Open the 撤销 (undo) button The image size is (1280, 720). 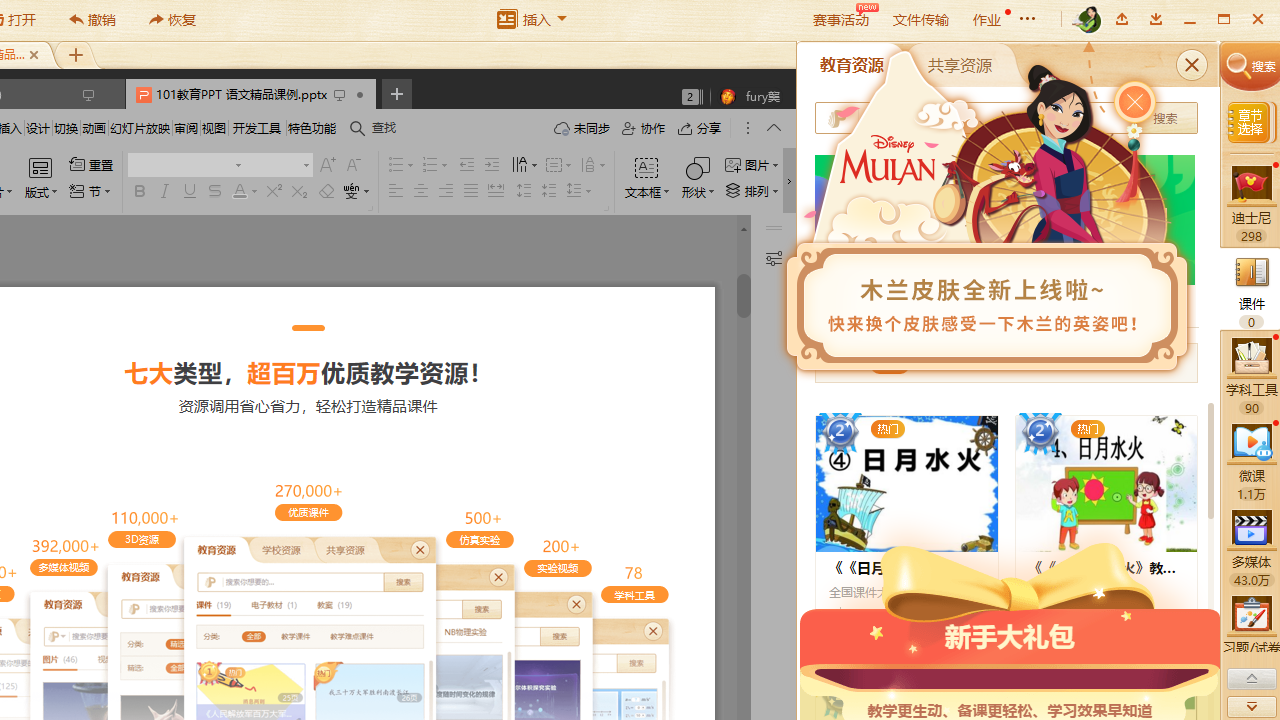pos(92,20)
